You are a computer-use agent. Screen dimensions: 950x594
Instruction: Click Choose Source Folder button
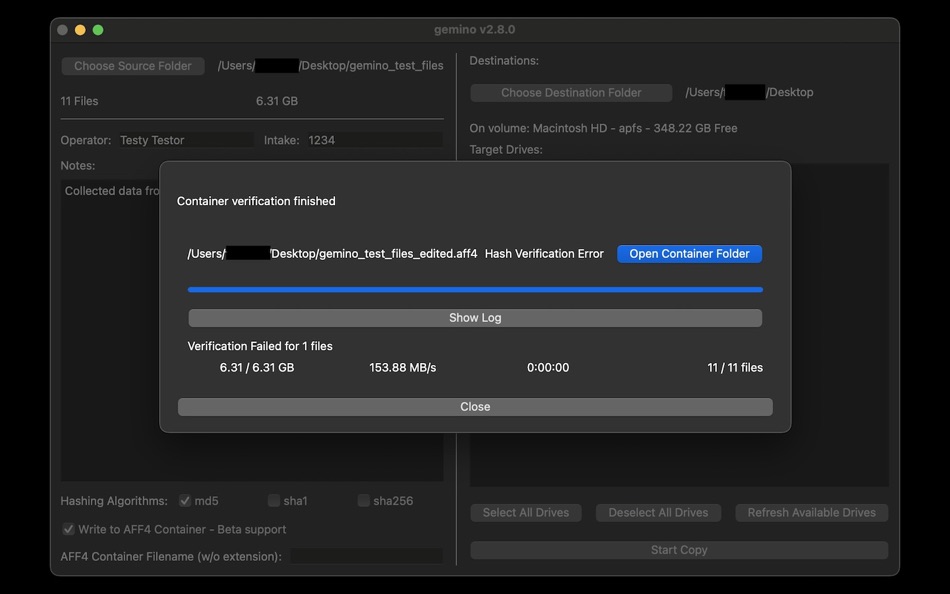(133, 66)
